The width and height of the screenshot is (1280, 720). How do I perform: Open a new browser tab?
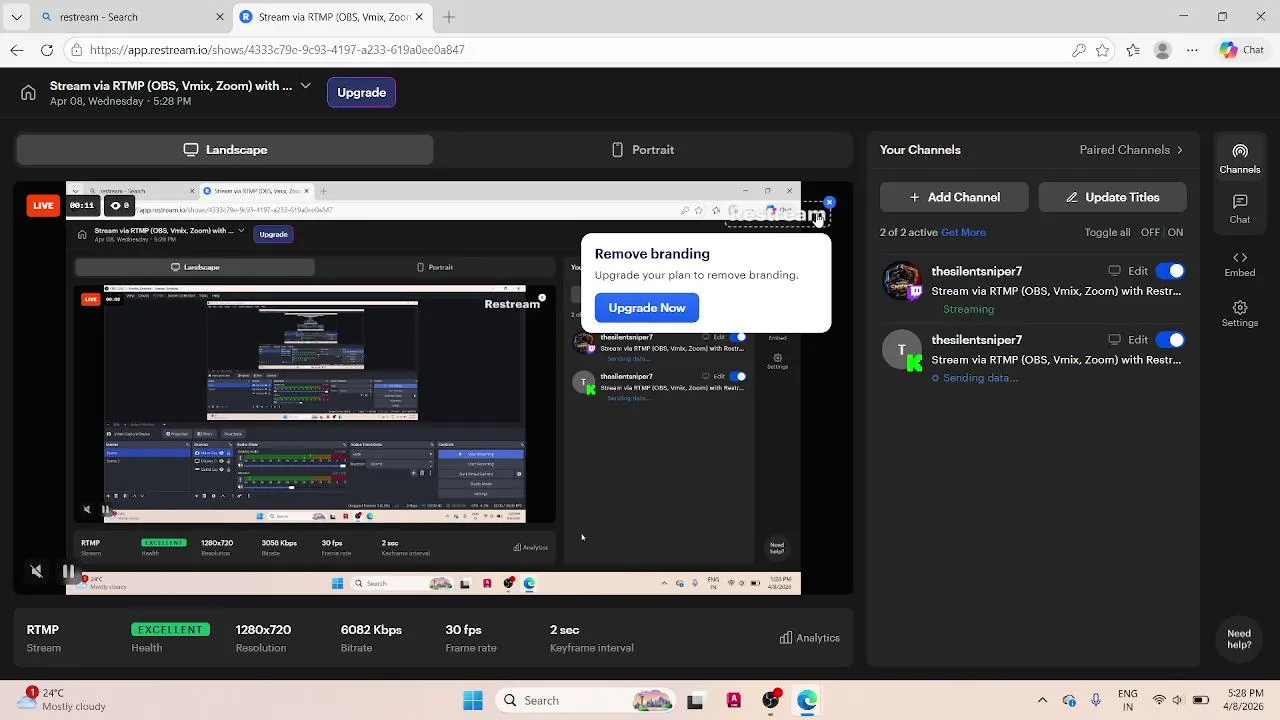(x=449, y=17)
